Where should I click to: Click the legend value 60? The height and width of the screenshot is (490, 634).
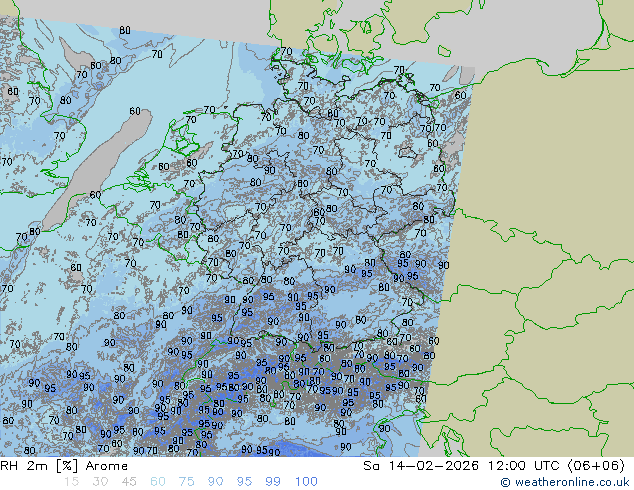[158, 482]
